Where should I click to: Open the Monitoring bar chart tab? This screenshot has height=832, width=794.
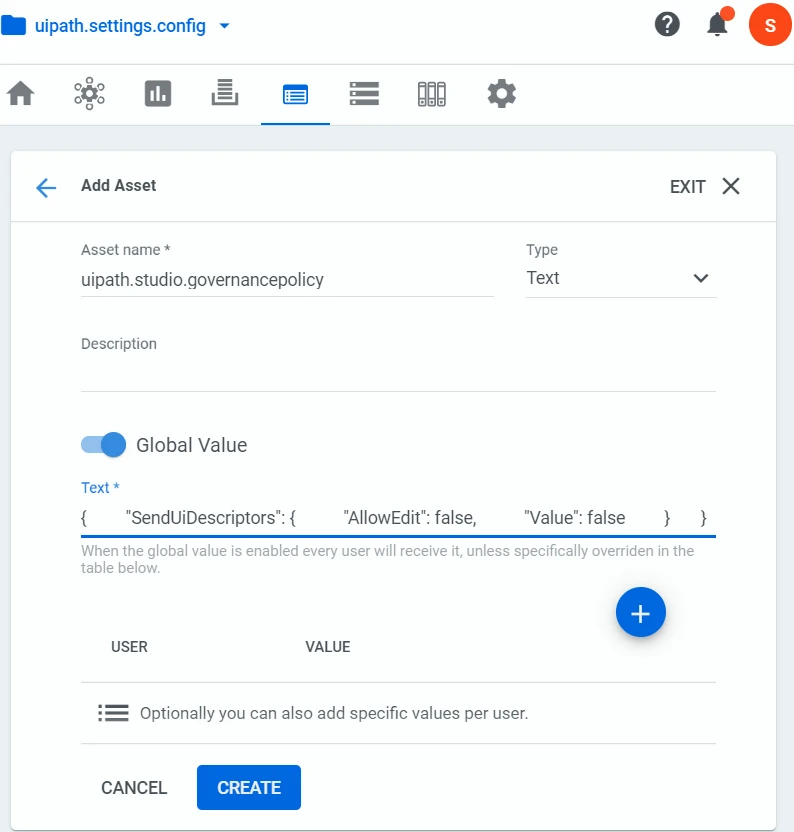(x=158, y=93)
